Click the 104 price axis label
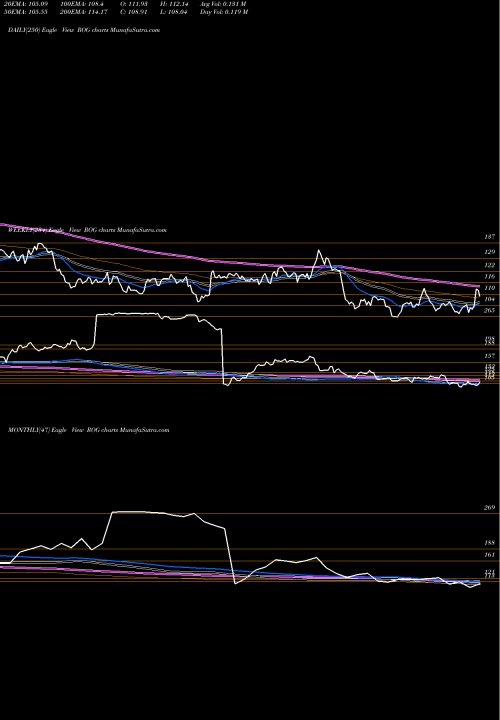Screen dimensions: 500x720 tap(489, 299)
